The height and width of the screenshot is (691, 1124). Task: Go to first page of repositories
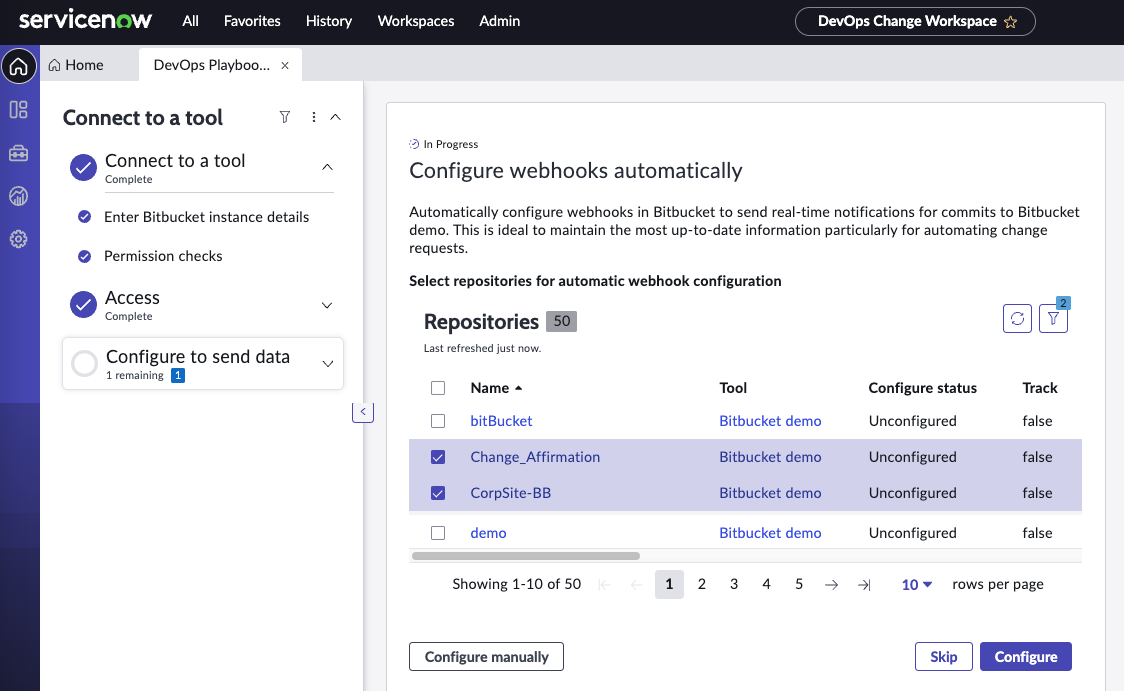pos(604,585)
